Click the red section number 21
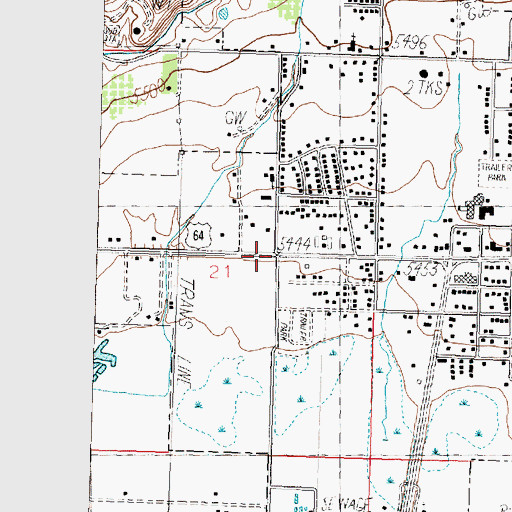 (x=220, y=272)
